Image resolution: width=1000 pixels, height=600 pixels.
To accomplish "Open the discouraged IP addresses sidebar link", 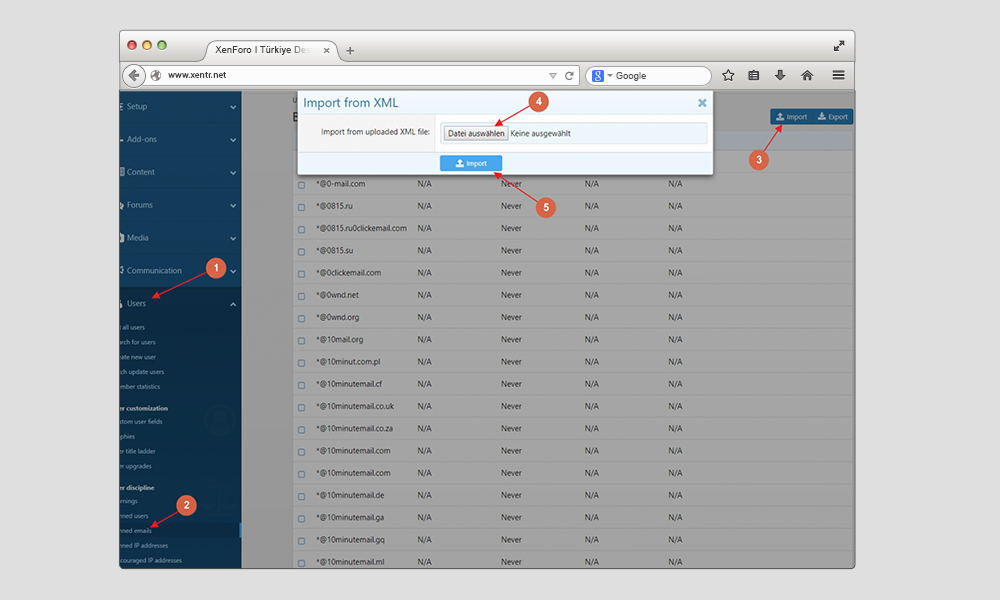I will [151, 560].
